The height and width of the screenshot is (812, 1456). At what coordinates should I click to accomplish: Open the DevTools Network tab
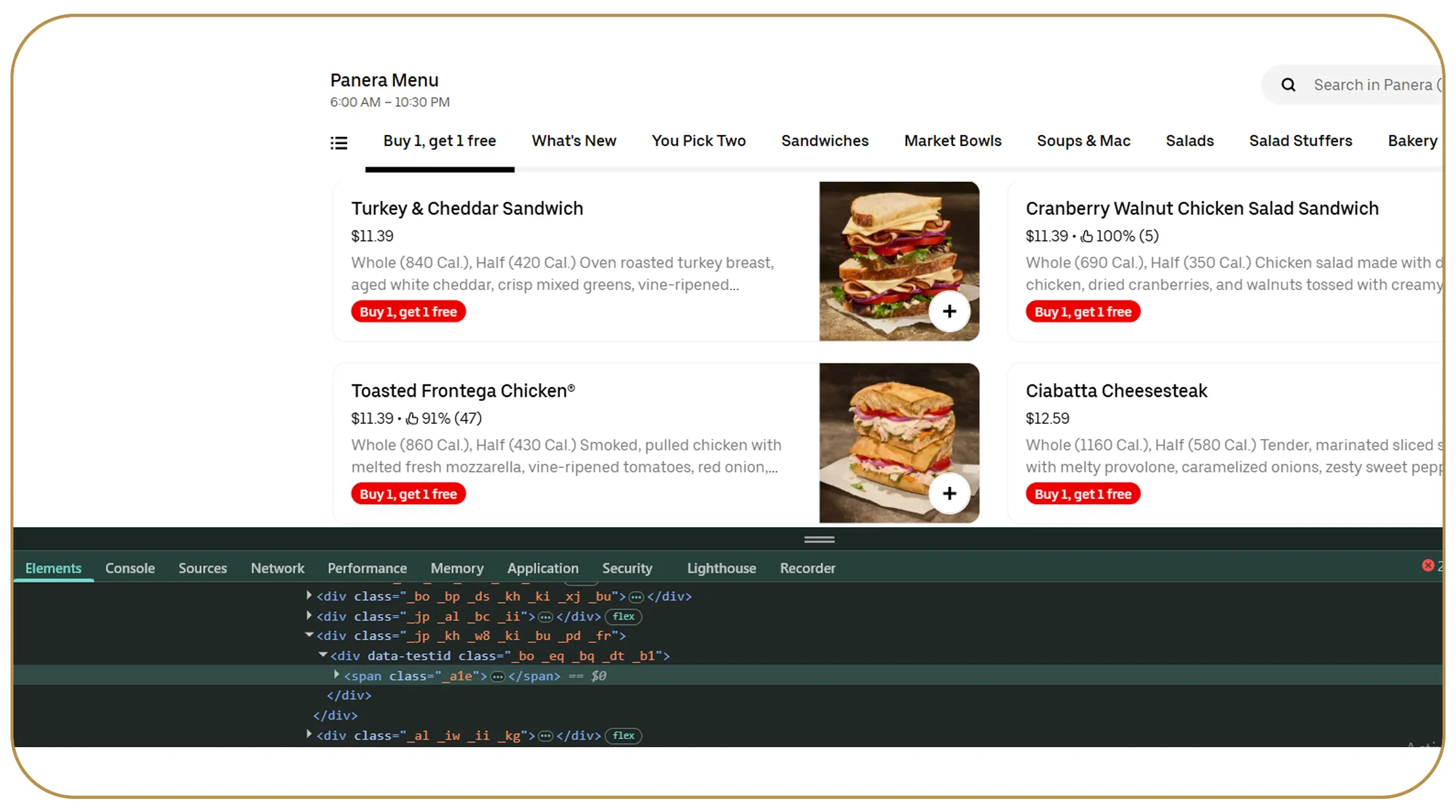click(x=278, y=568)
